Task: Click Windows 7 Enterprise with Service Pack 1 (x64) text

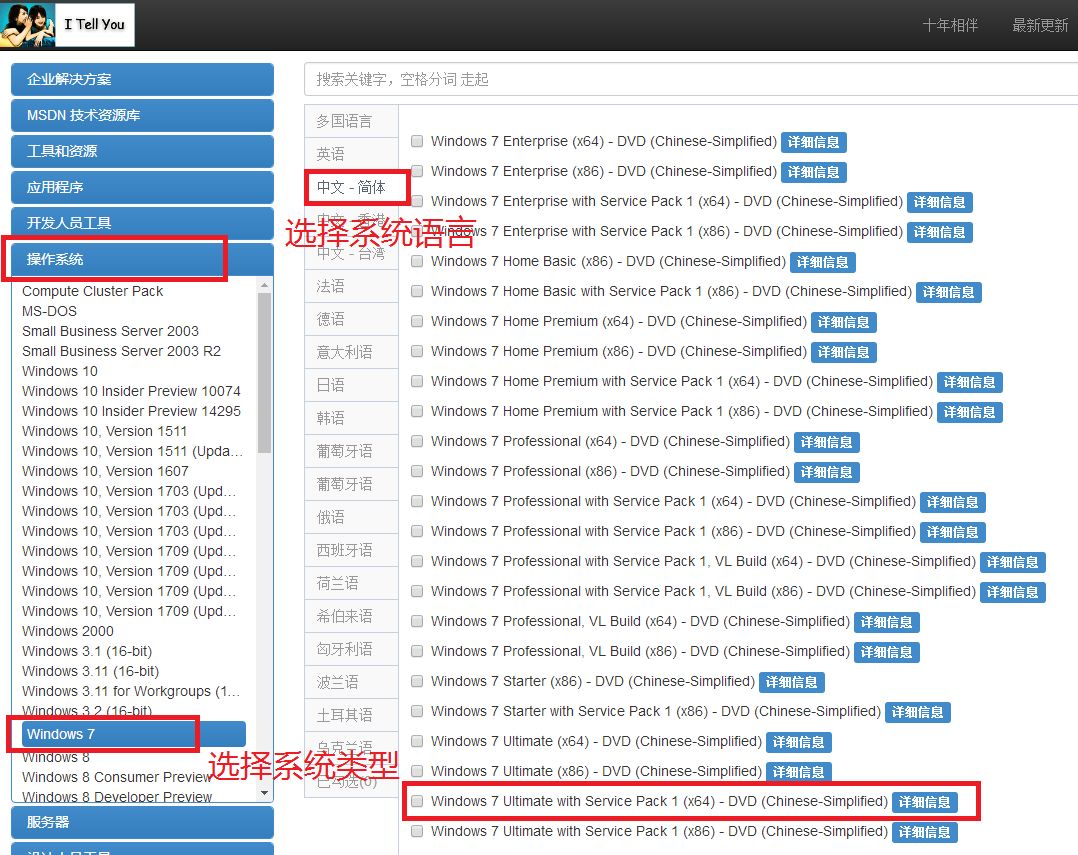Action: 667,201
